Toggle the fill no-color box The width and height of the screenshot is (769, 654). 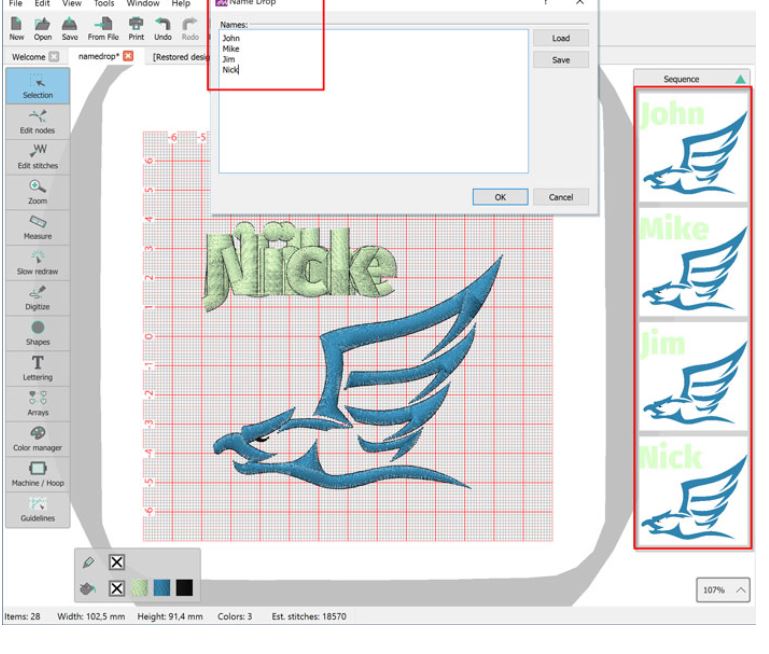click(116, 586)
